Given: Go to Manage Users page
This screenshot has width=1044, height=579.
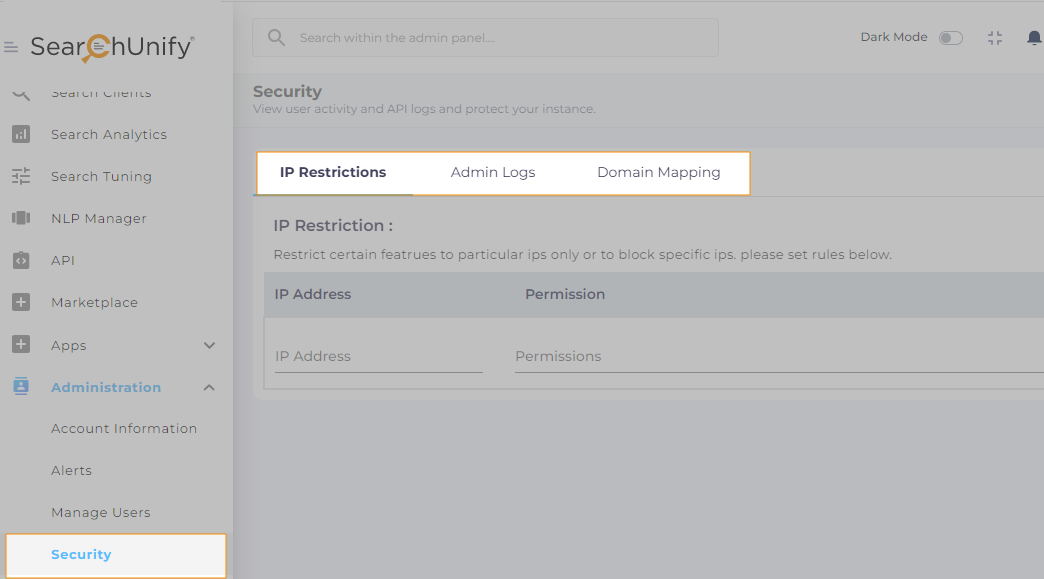Looking at the screenshot, I should coord(101,513).
